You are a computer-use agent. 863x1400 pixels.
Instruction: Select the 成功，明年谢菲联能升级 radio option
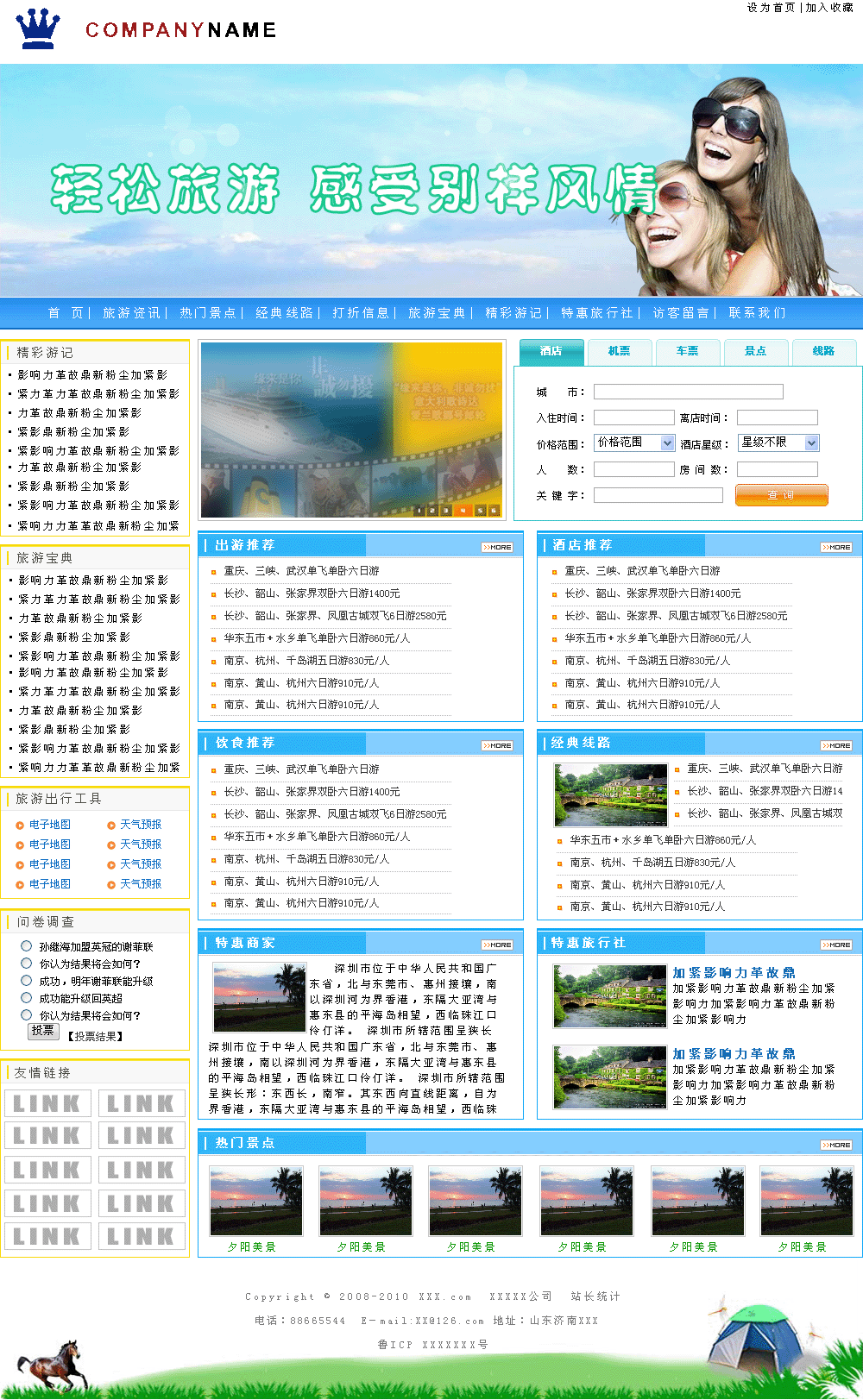pos(27,980)
